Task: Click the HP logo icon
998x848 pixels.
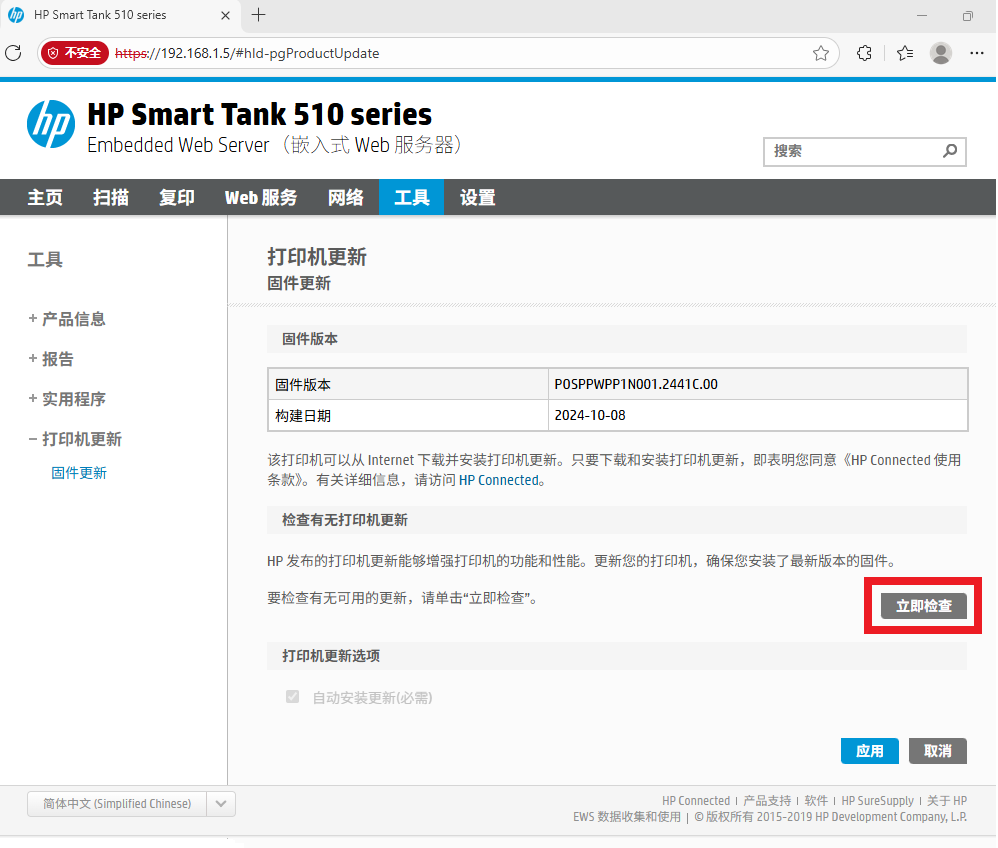Action: coord(50,125)
